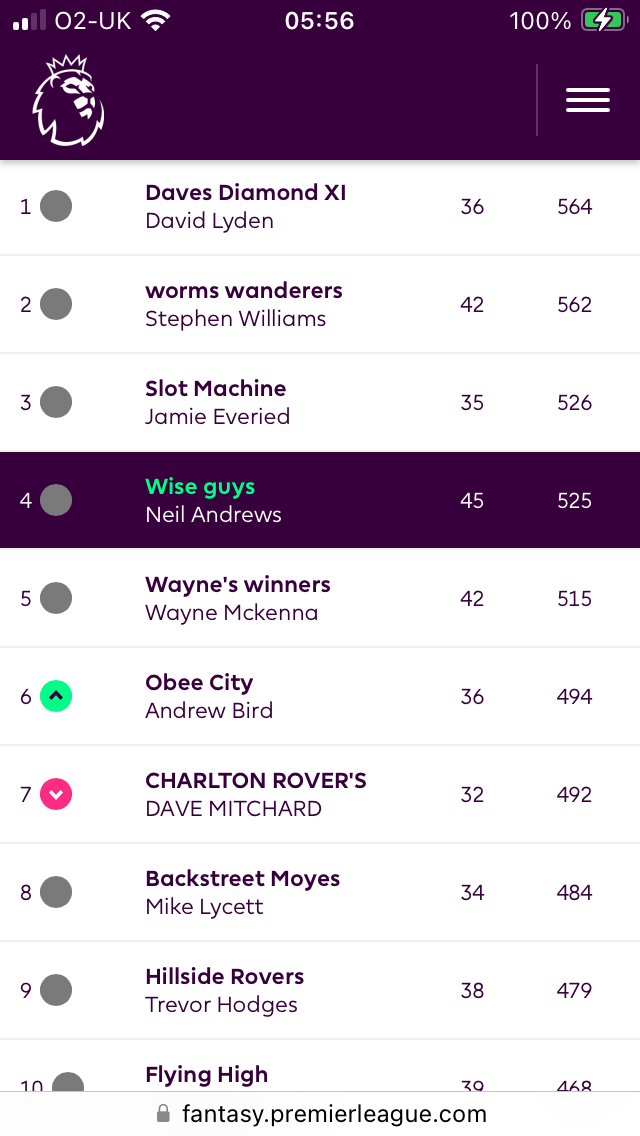Tap the padlock icon in address bar
640x1136 pixels.
click(164, 1114)
